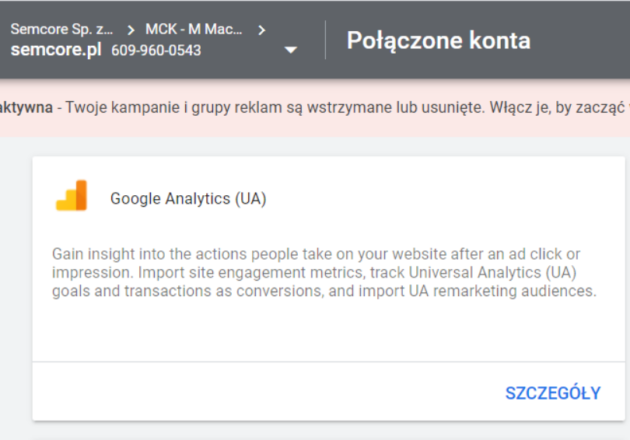Select the Semcore Sp. z... breadcrumb
The image size is (630, 440).
[x=61, y=29]
